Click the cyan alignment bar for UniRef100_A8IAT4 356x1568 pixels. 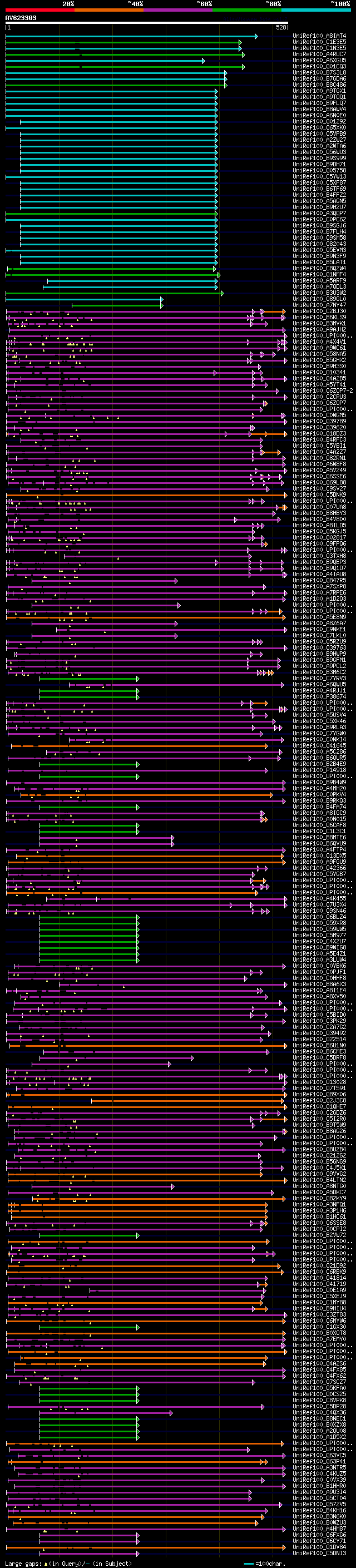click(131, 37)
